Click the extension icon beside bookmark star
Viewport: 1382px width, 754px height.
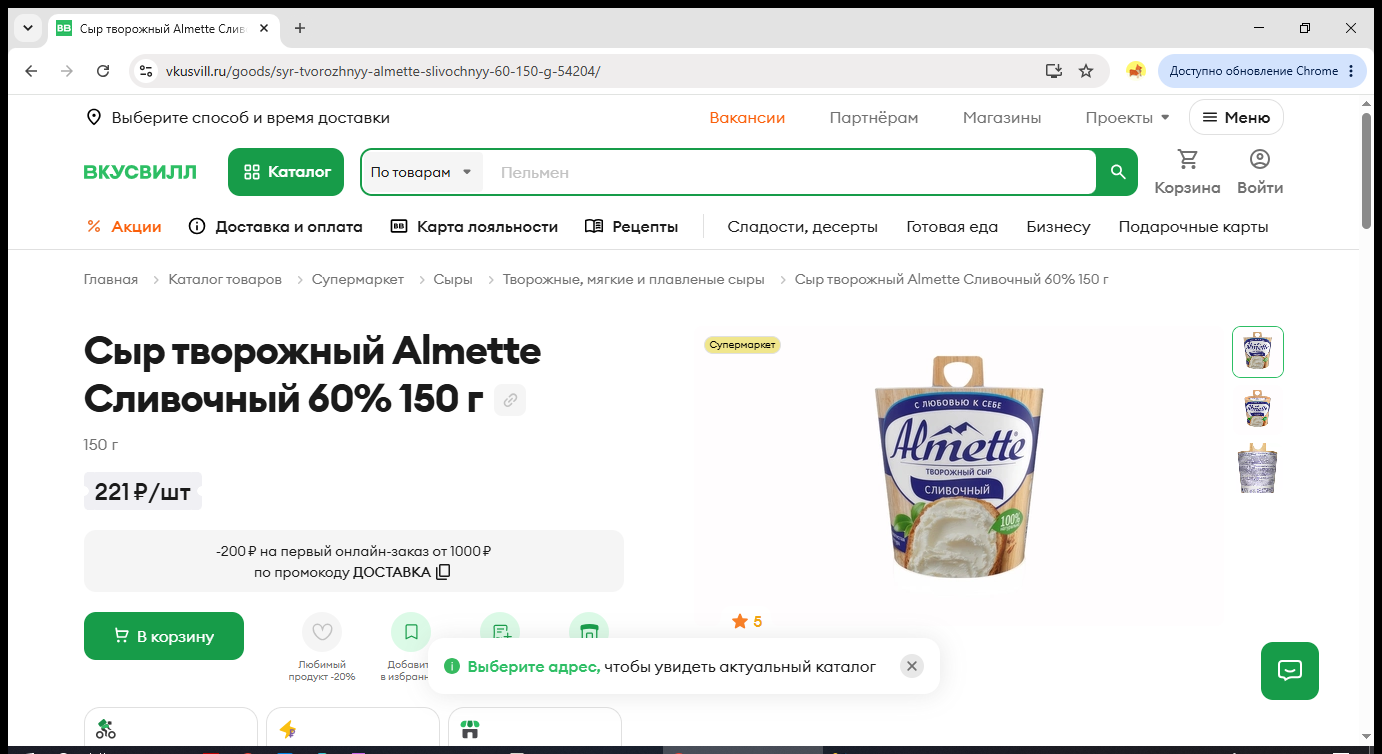[x=1135, y=71]
